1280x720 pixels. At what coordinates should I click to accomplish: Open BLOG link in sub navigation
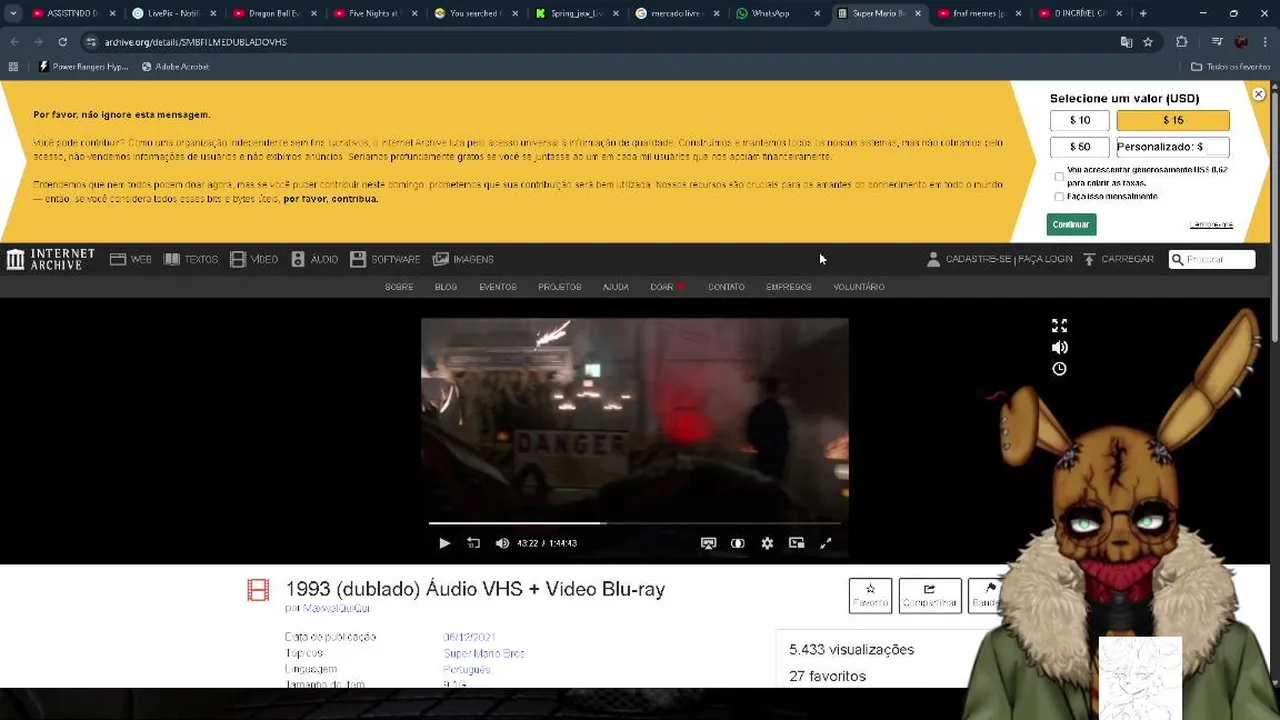coord(446,287)
